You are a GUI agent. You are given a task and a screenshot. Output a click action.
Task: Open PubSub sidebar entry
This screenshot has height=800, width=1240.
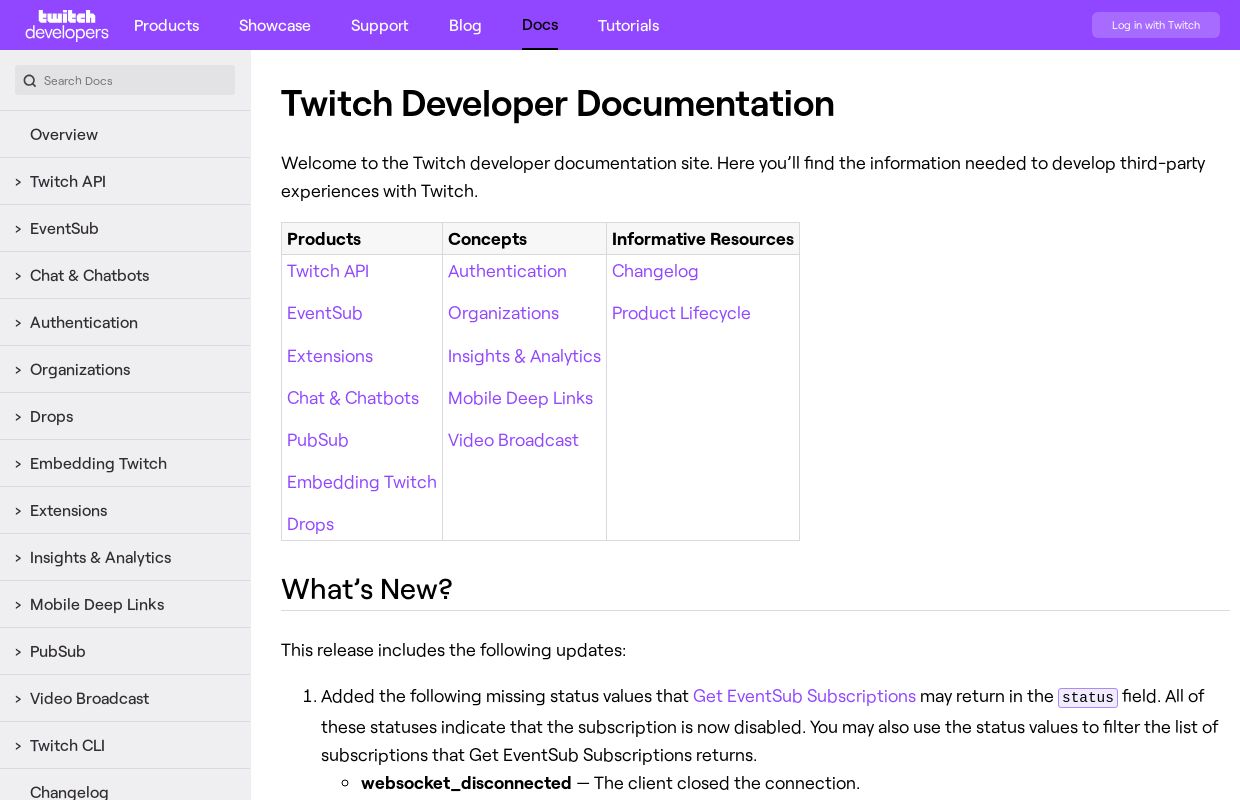(58, 651)
